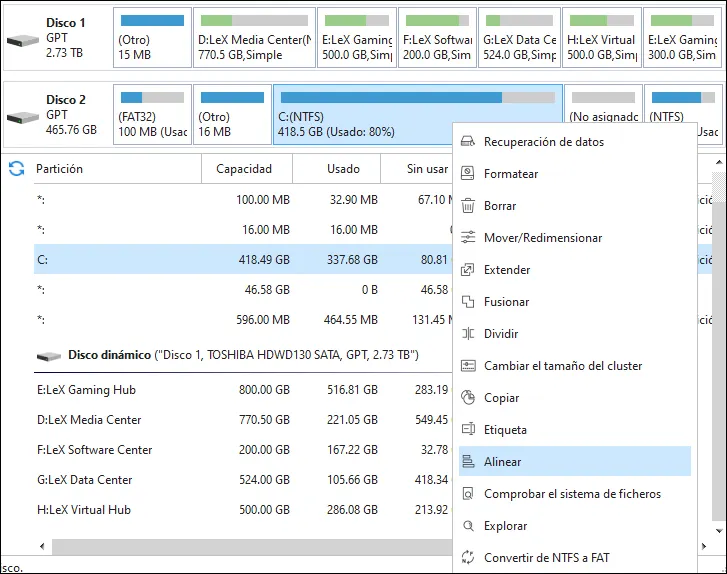The height and width of the screenshot is (574, 727).
Task: Select D:LeX Media Center 770.5 GB block
Action: click(255, 38)
